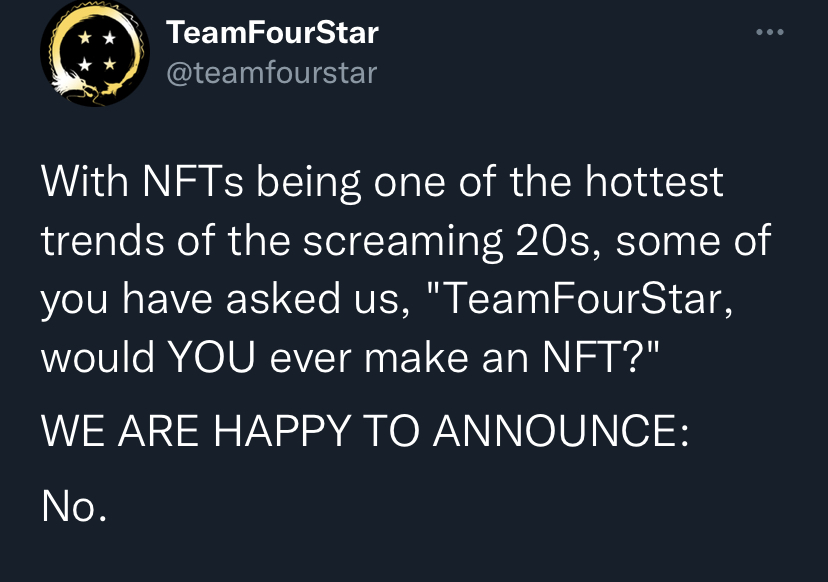The height and width of the screenshot is (582, 828).
Task: Click the word "NFTs" in first line
Action: pos(193,181)
